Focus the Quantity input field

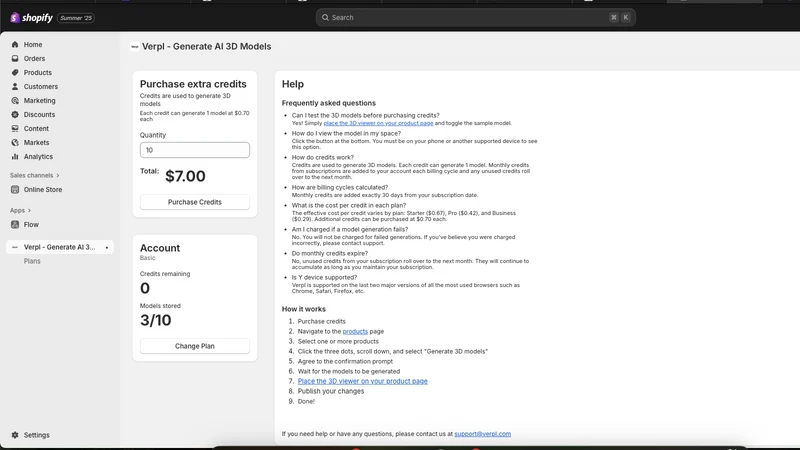point(195,150)
